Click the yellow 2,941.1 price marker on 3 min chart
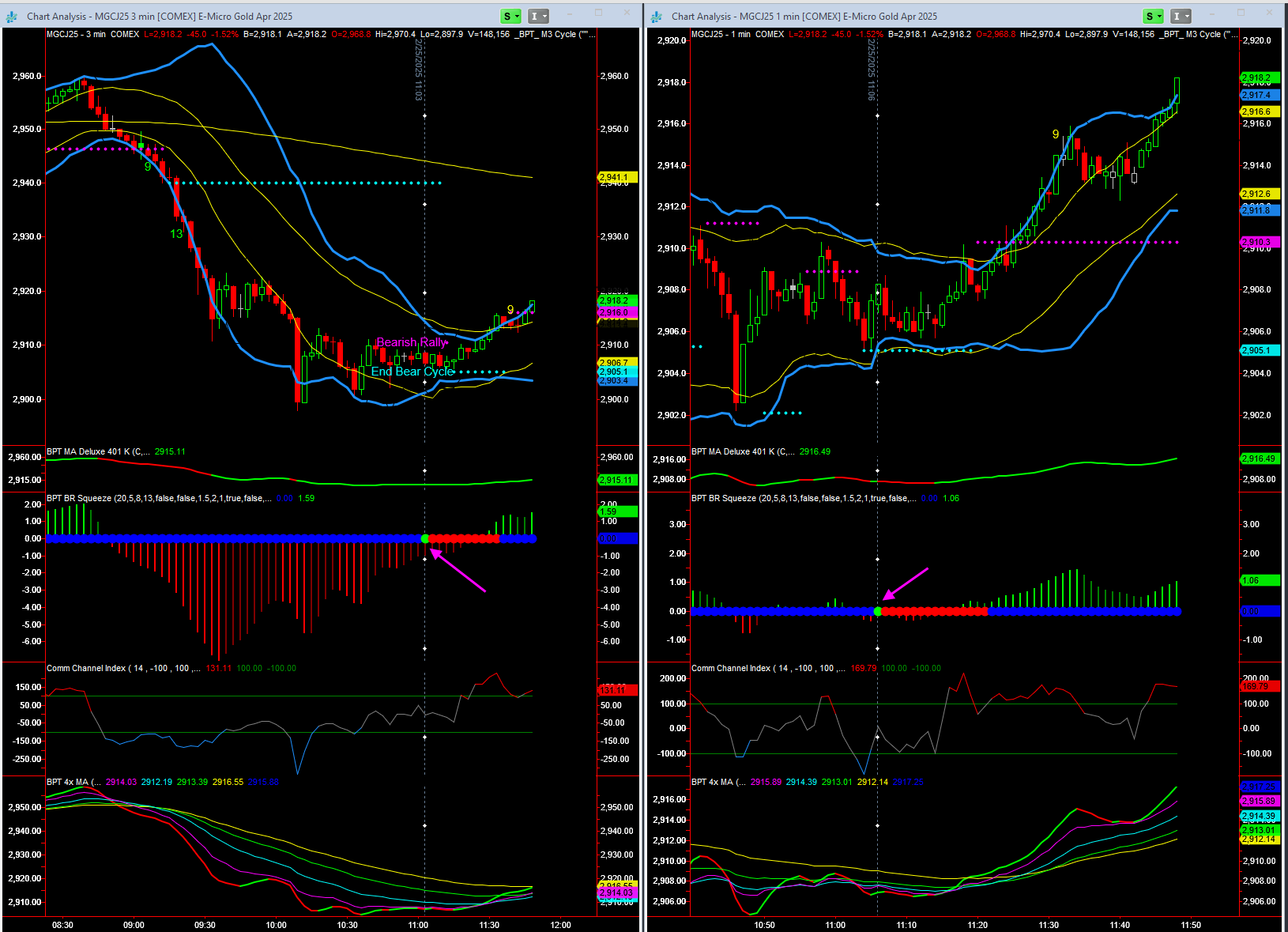This screenshot has width=1288, height=932. [x=615, y=177]
